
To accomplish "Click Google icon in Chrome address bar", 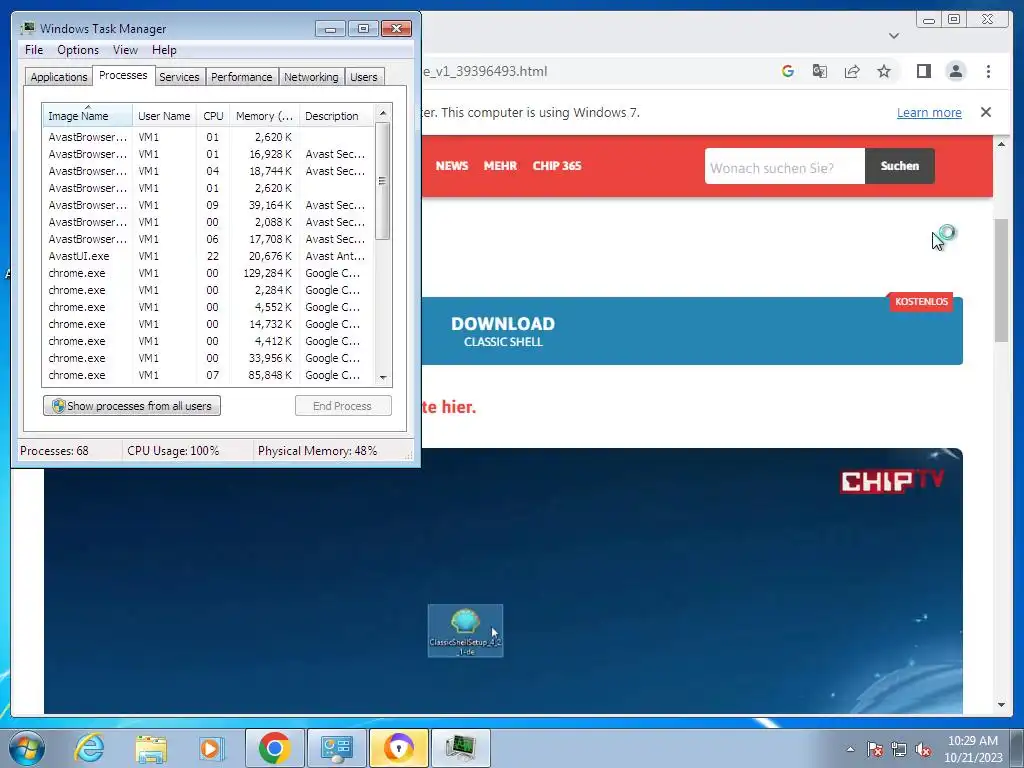I will point(788,71).
